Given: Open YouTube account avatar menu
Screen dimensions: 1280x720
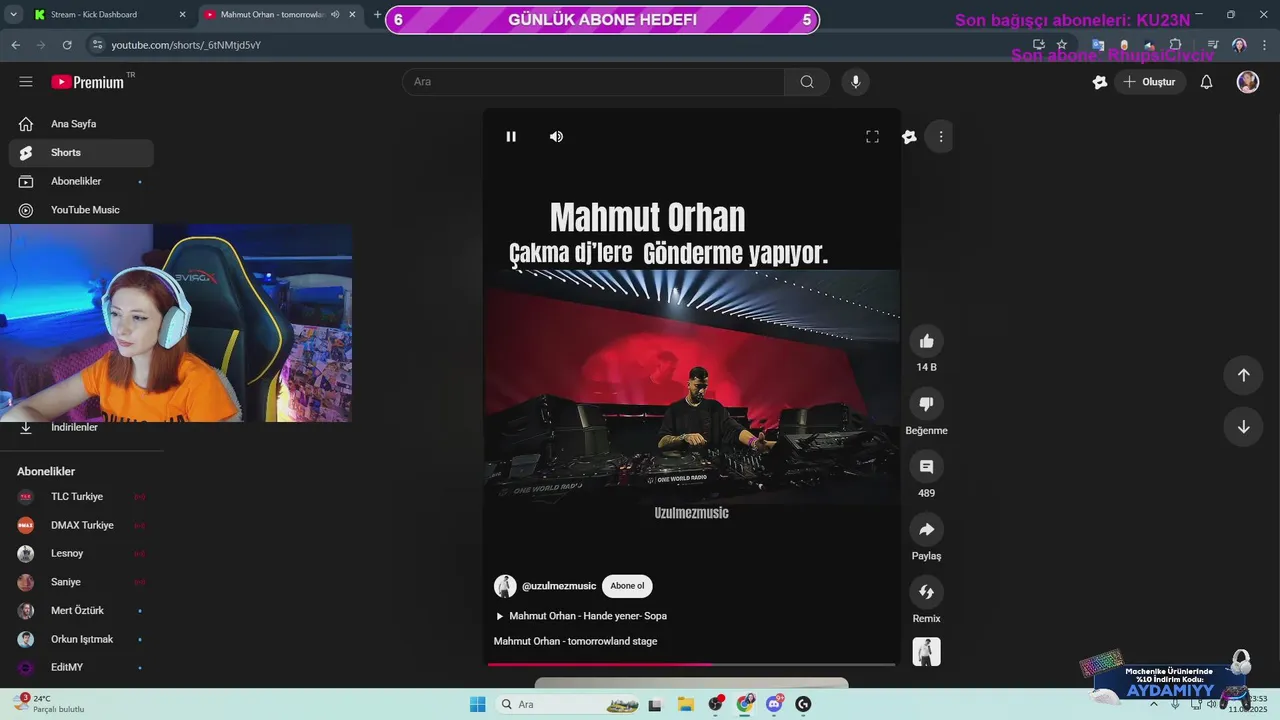Looking at the screenshot, I should coord(1248,82).
